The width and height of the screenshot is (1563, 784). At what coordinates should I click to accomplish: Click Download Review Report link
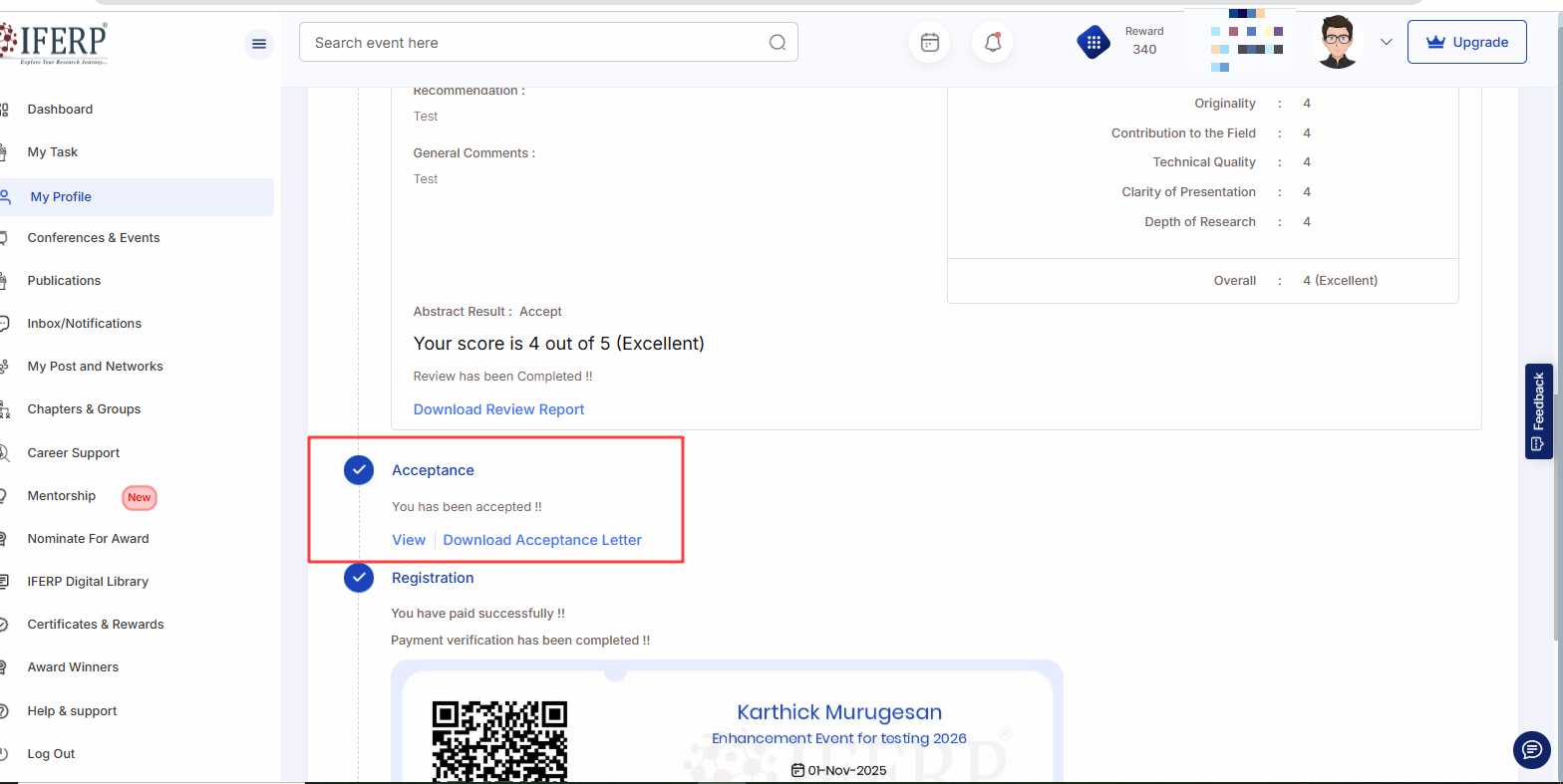[498, 409]
